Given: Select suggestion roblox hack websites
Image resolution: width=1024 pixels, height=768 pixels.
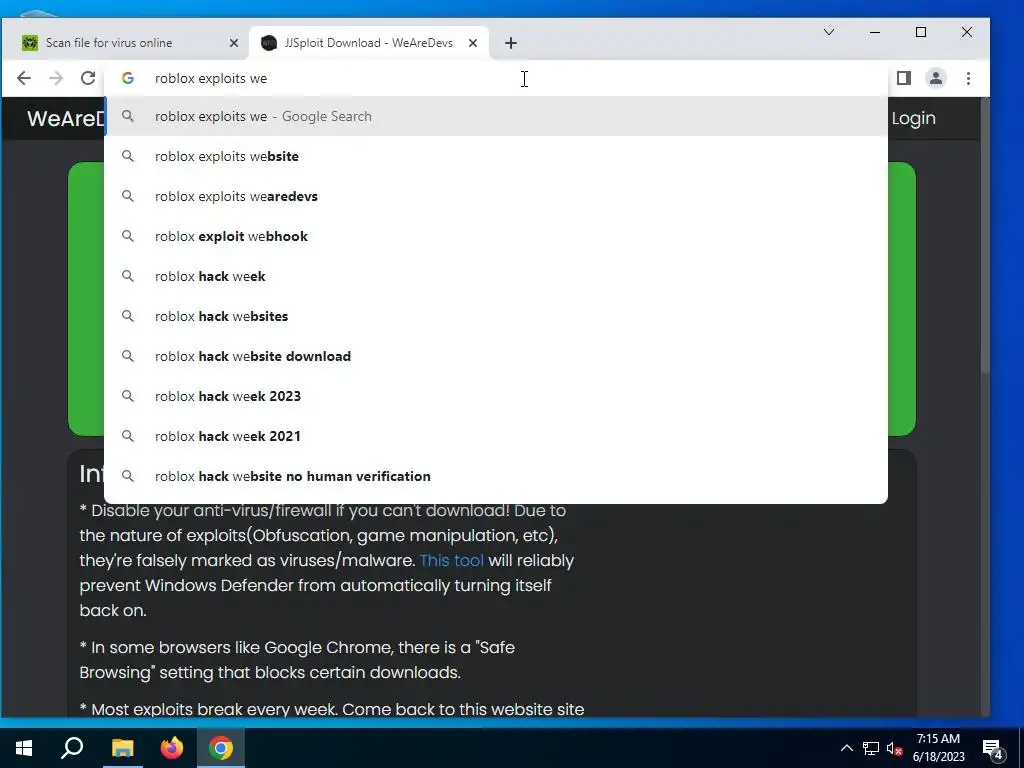Looking at the screenshot, I should 496,316.
